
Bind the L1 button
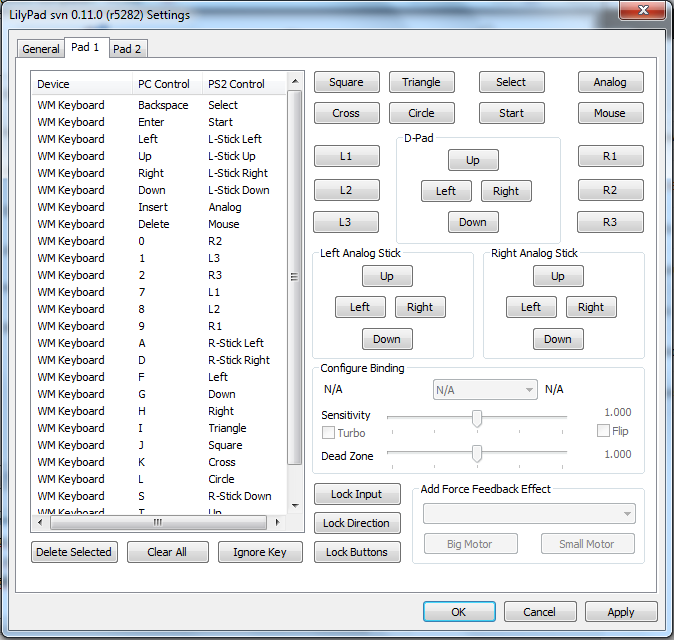click(346, 156)
